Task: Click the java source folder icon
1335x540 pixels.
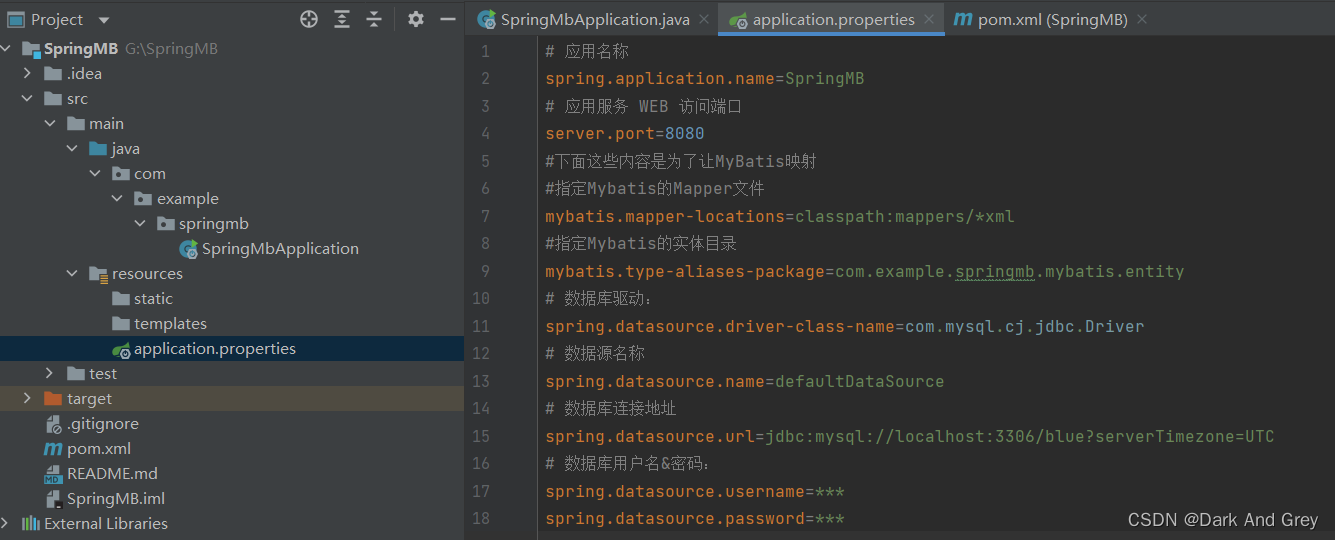Action: point(98,149)
